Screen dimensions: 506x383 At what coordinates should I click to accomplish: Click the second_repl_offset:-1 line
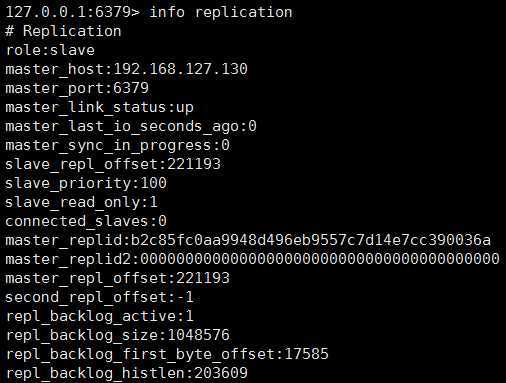99,298
